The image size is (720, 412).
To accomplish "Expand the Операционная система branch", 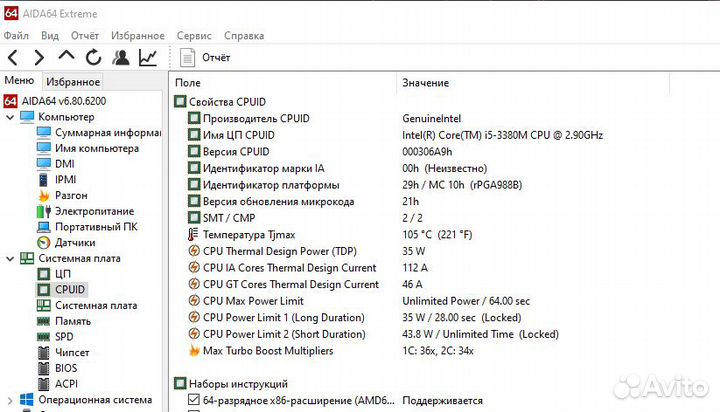I will (x=10, y=401).
